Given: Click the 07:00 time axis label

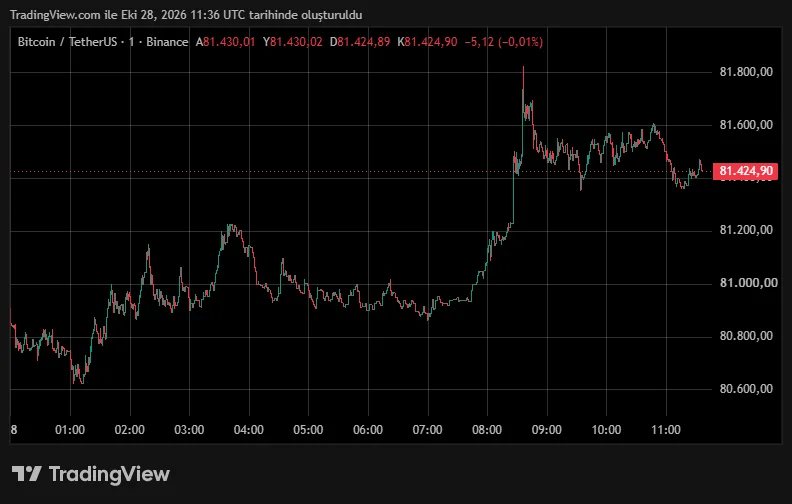Looking at the screenshot, I should tap(427, 430).
